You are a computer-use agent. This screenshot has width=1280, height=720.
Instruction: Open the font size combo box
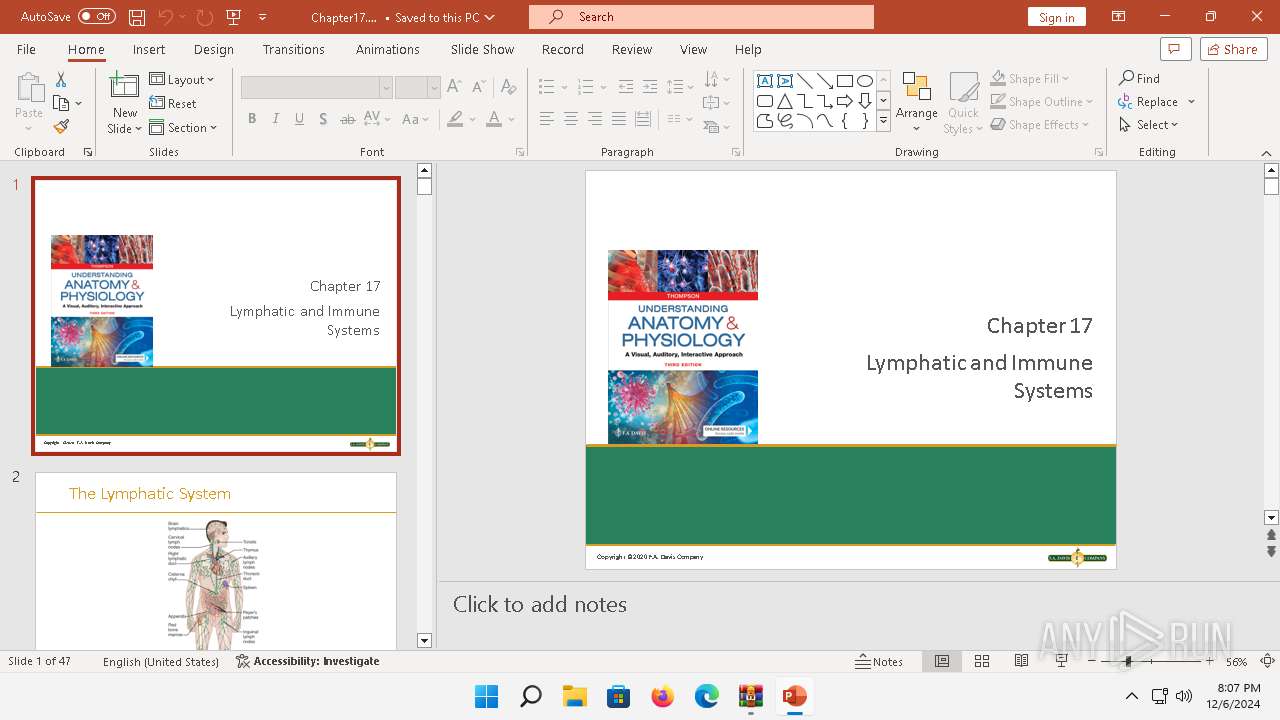click(x=417, y=88)
